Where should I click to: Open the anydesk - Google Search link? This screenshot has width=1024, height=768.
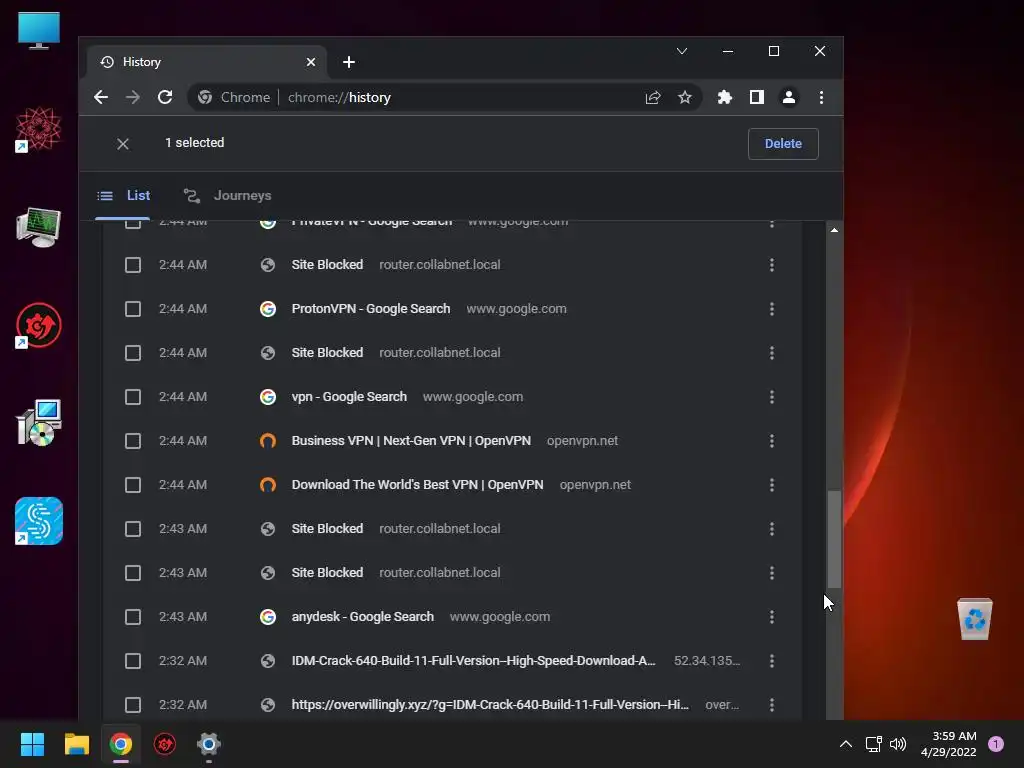[x=362, y=617]
